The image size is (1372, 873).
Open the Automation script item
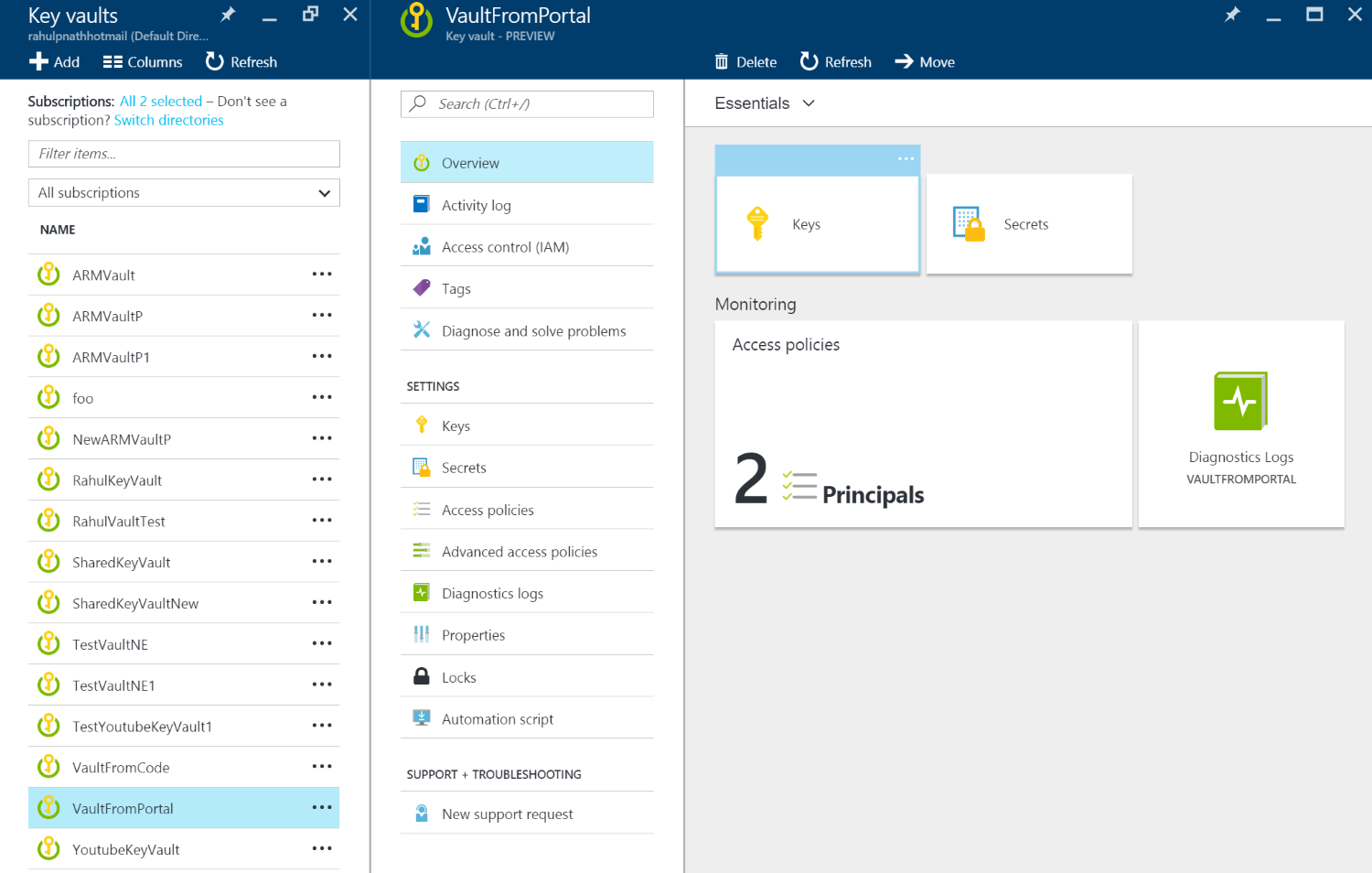pyautogui.click(x=527, y=719)
